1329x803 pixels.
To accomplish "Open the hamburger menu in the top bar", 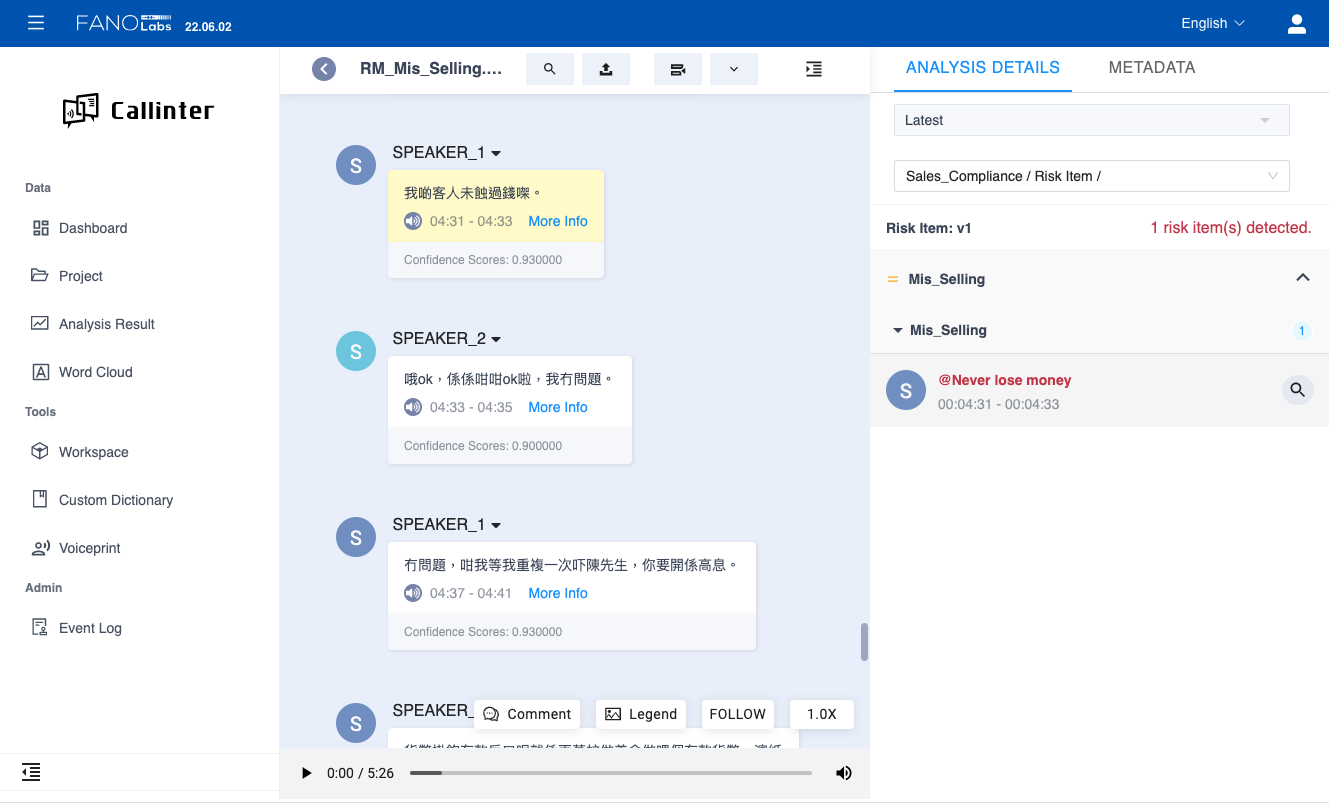I will click(36, 23).
